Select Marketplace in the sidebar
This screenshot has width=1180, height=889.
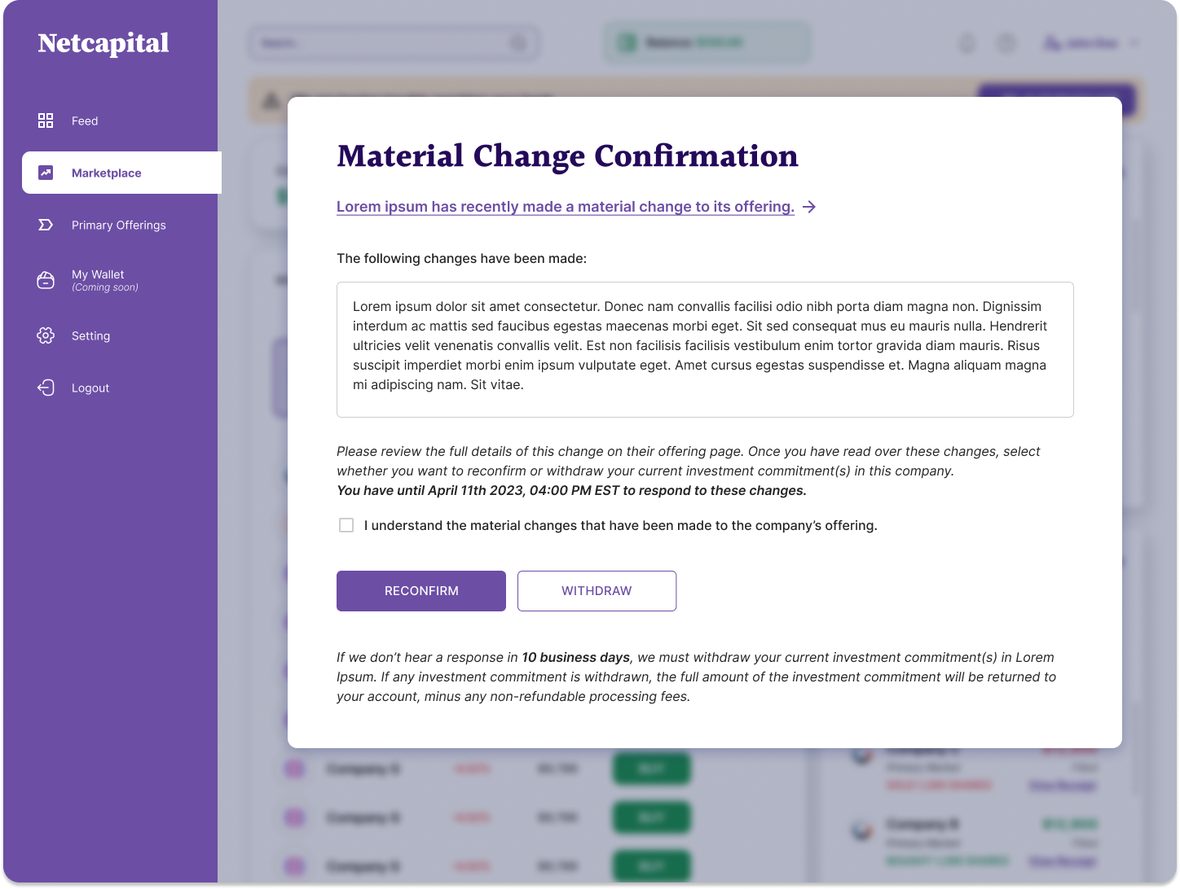(x=121, y=172)
